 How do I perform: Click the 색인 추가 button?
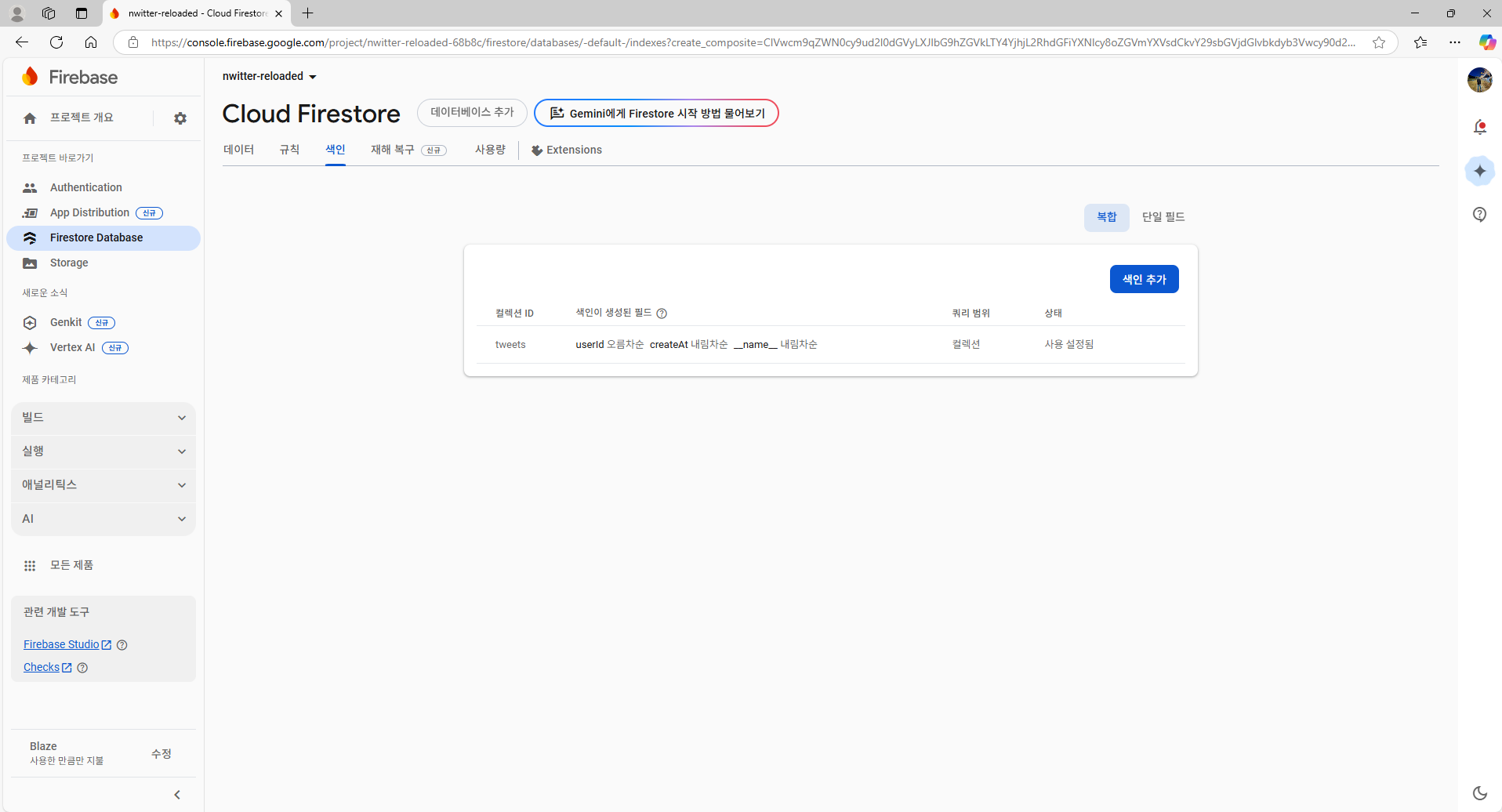(1144, 279)
